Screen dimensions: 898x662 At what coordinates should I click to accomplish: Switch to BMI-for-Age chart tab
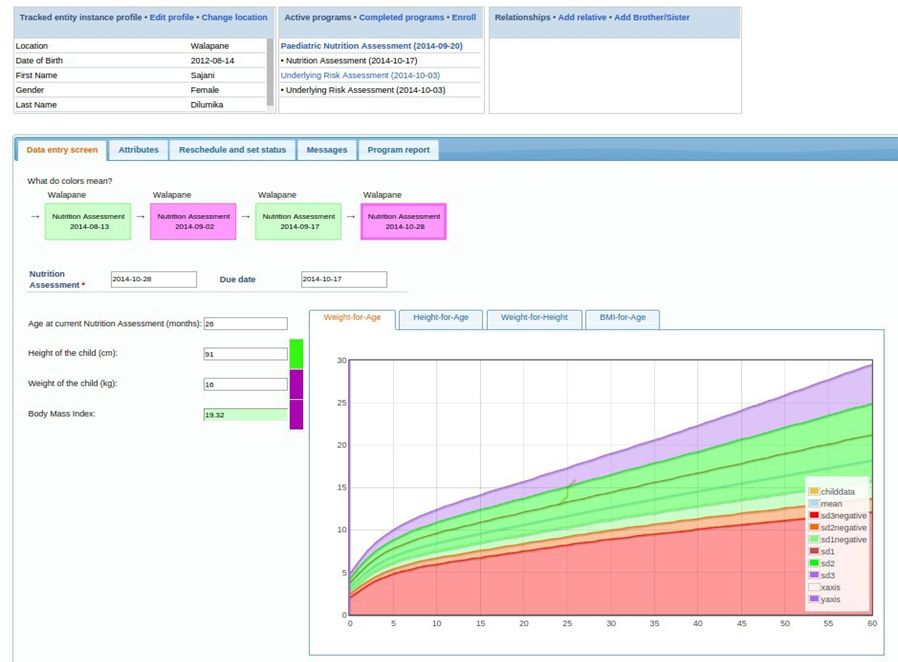(x=622, y=318)
